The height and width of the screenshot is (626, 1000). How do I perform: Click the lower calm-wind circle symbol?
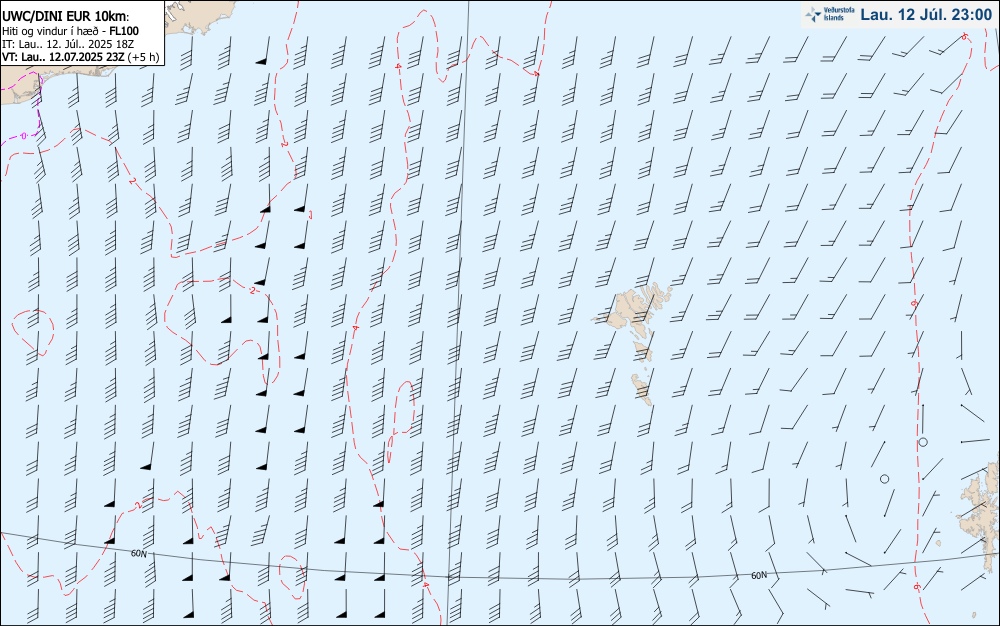pos(884,479)
